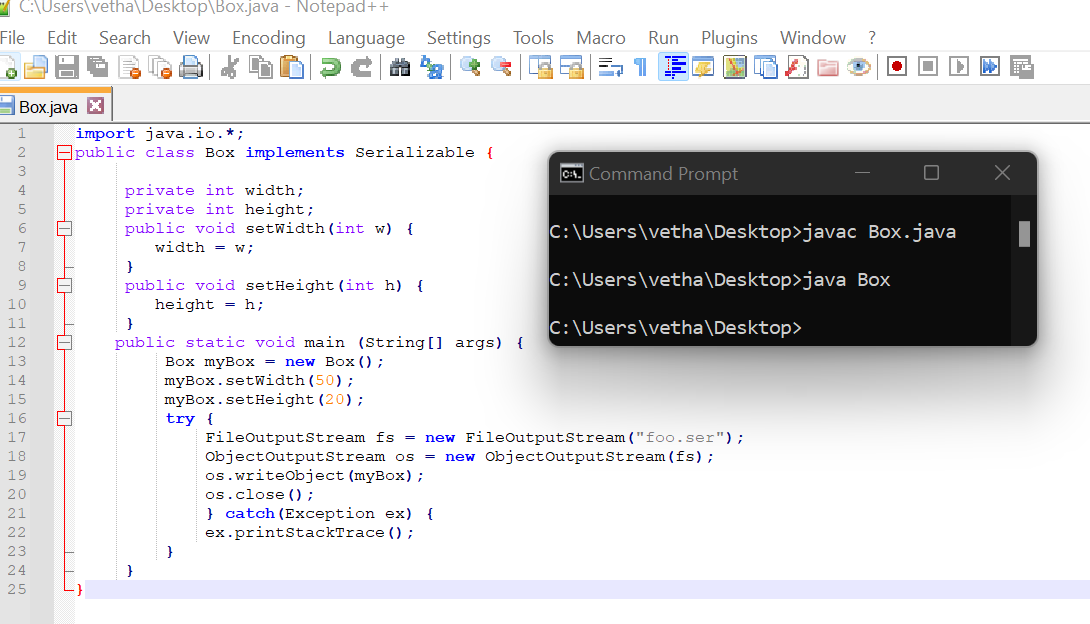Paste with the clipboard icon
This screenshot has width=1090, height=624.
click(x=292, y=67)
